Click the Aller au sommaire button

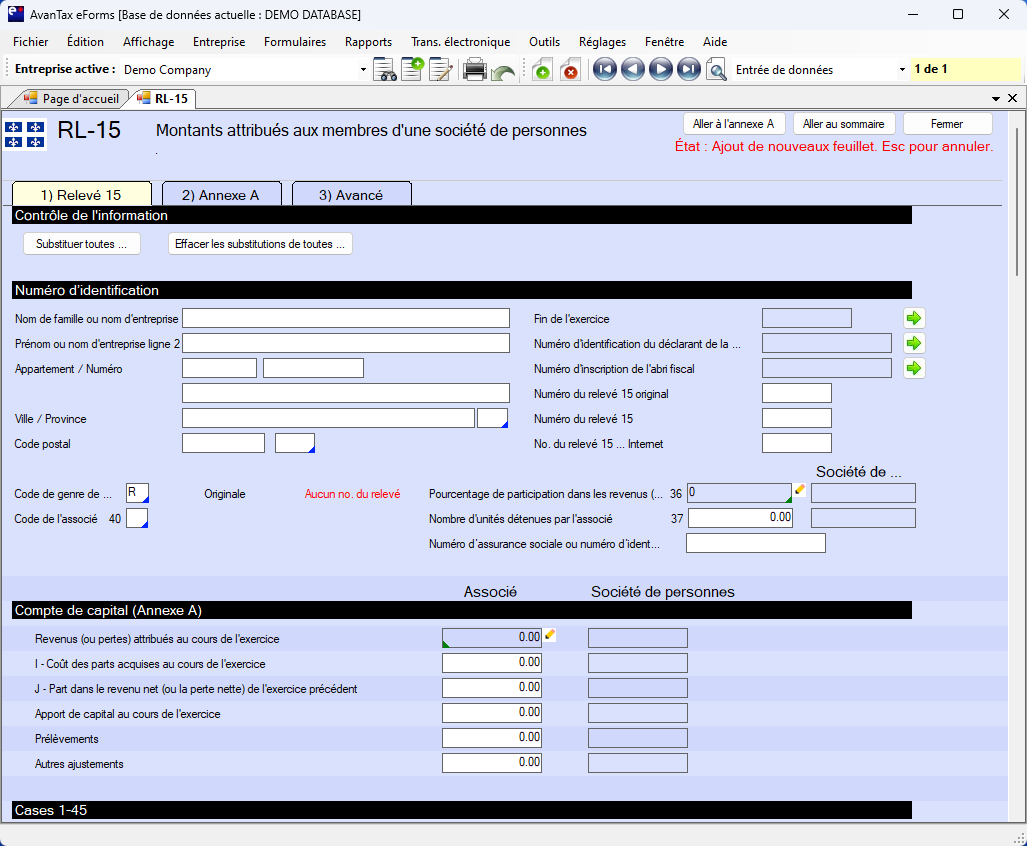click(843, 124)
